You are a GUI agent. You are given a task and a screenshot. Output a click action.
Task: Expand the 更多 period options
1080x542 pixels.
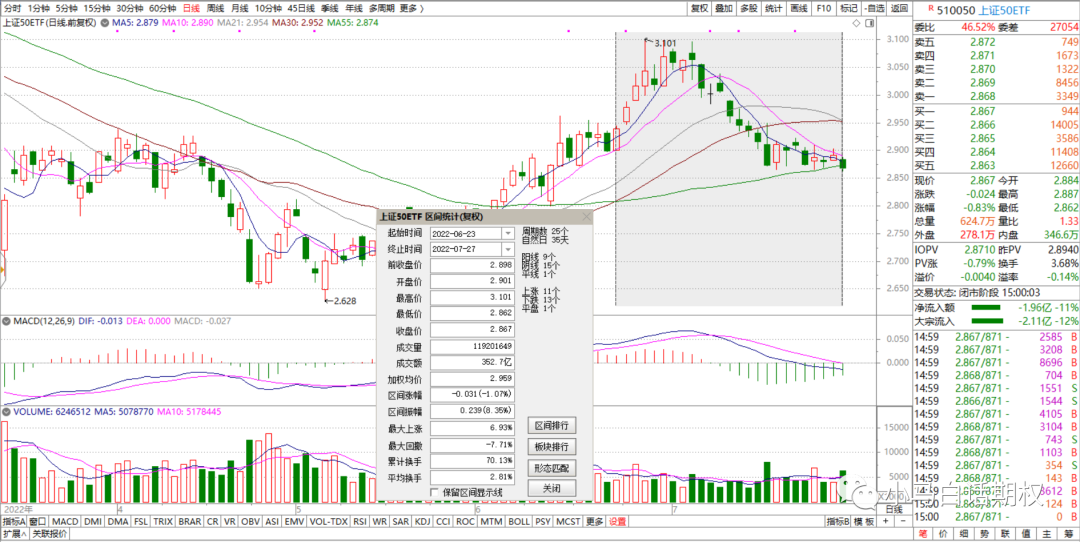pos(408,8)
